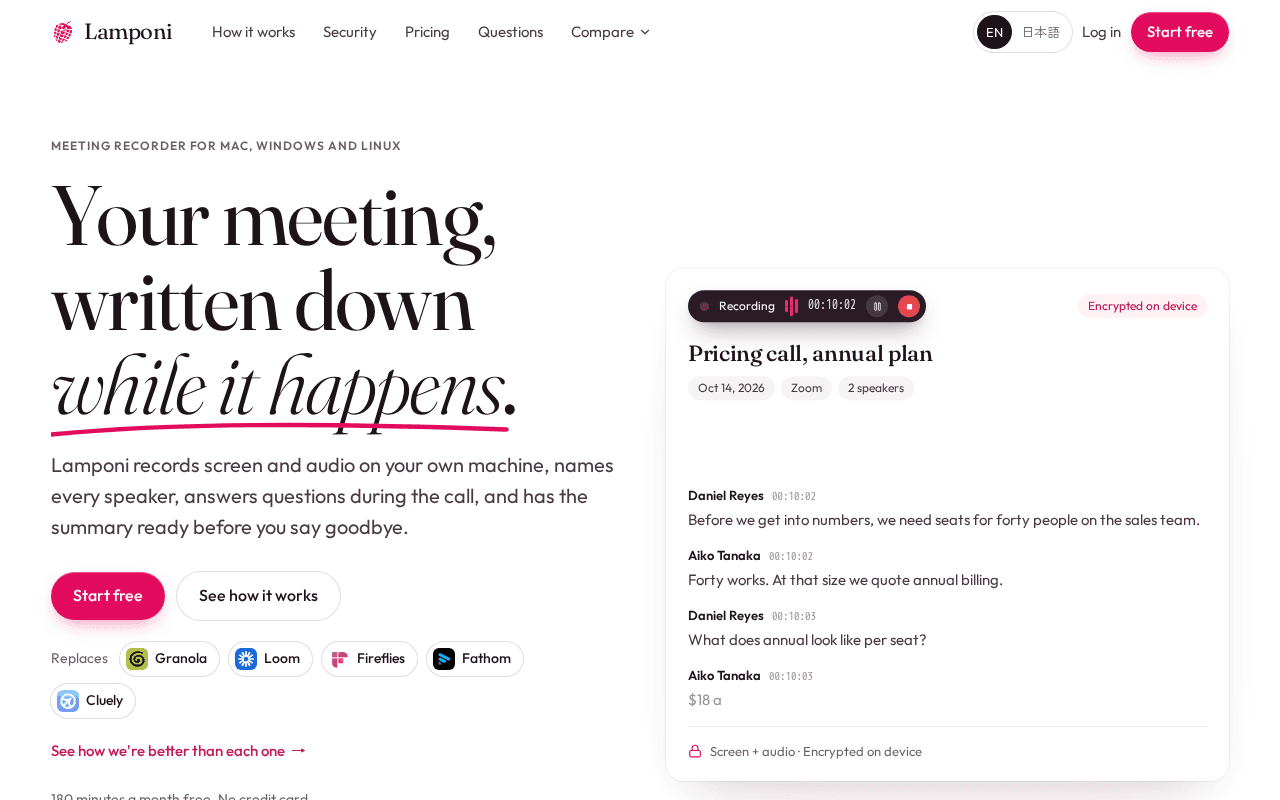Image resolution: width=1280 pixels, height=800 pixels.
Task: Click the Granola app icon
Action: 137,659
